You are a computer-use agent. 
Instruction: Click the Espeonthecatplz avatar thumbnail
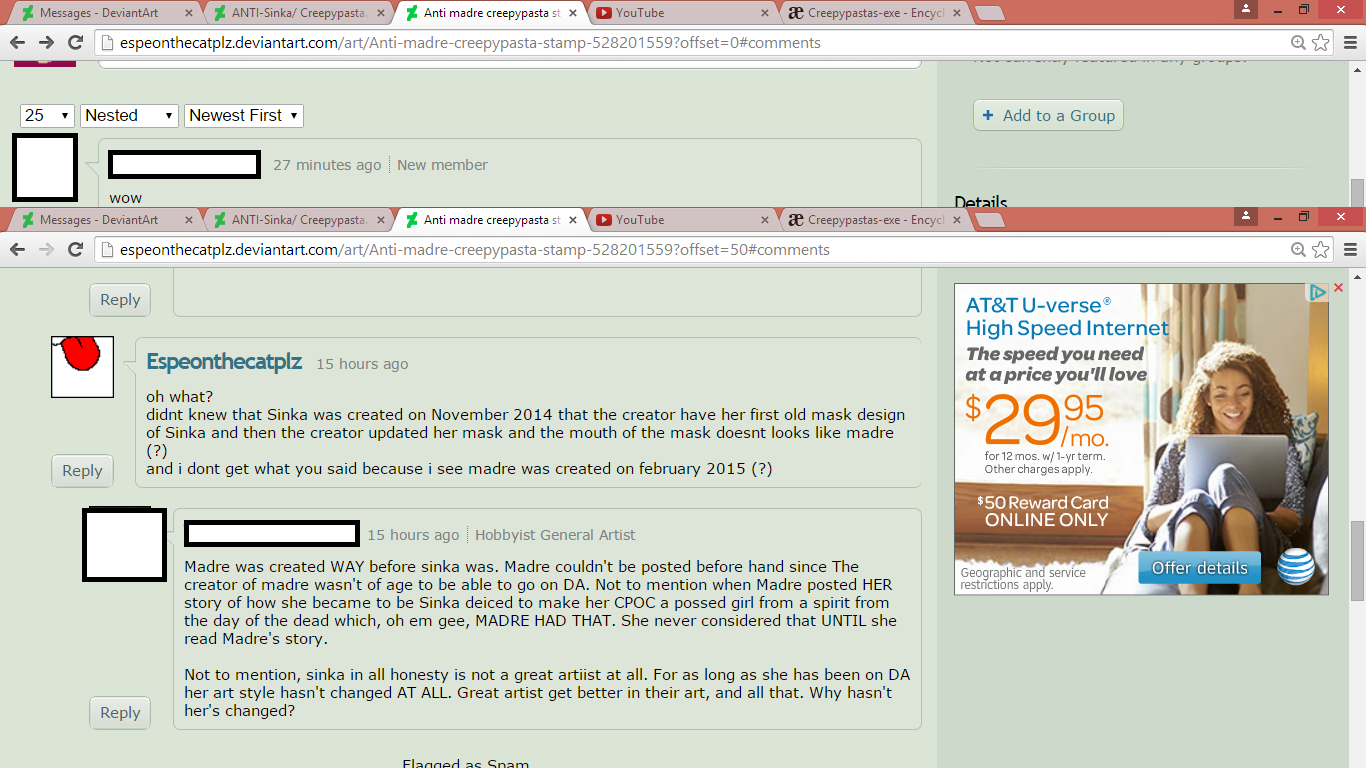(82, 367)
